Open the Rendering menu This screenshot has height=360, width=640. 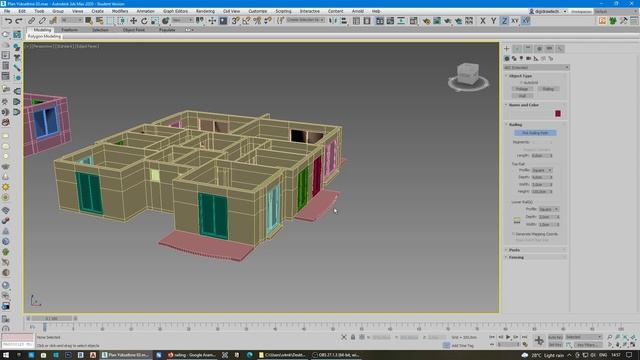click(205, 11)
